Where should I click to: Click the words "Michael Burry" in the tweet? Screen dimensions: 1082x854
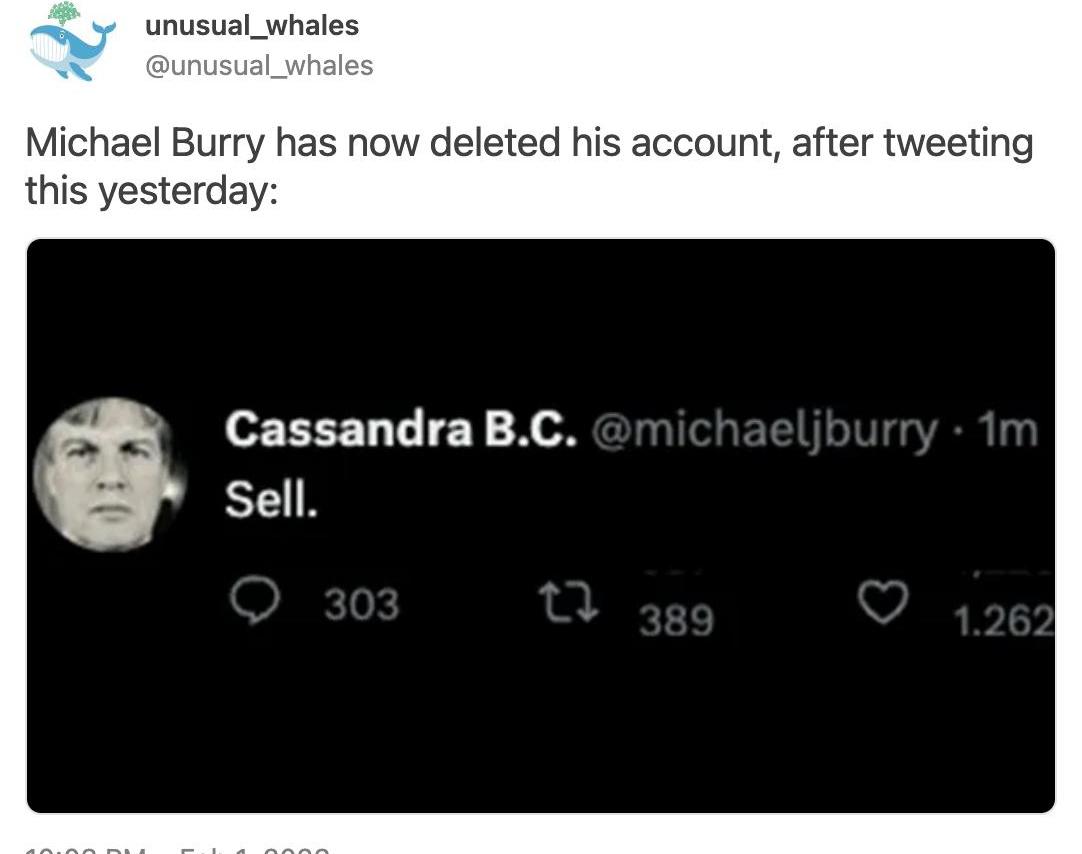(145, 144)
